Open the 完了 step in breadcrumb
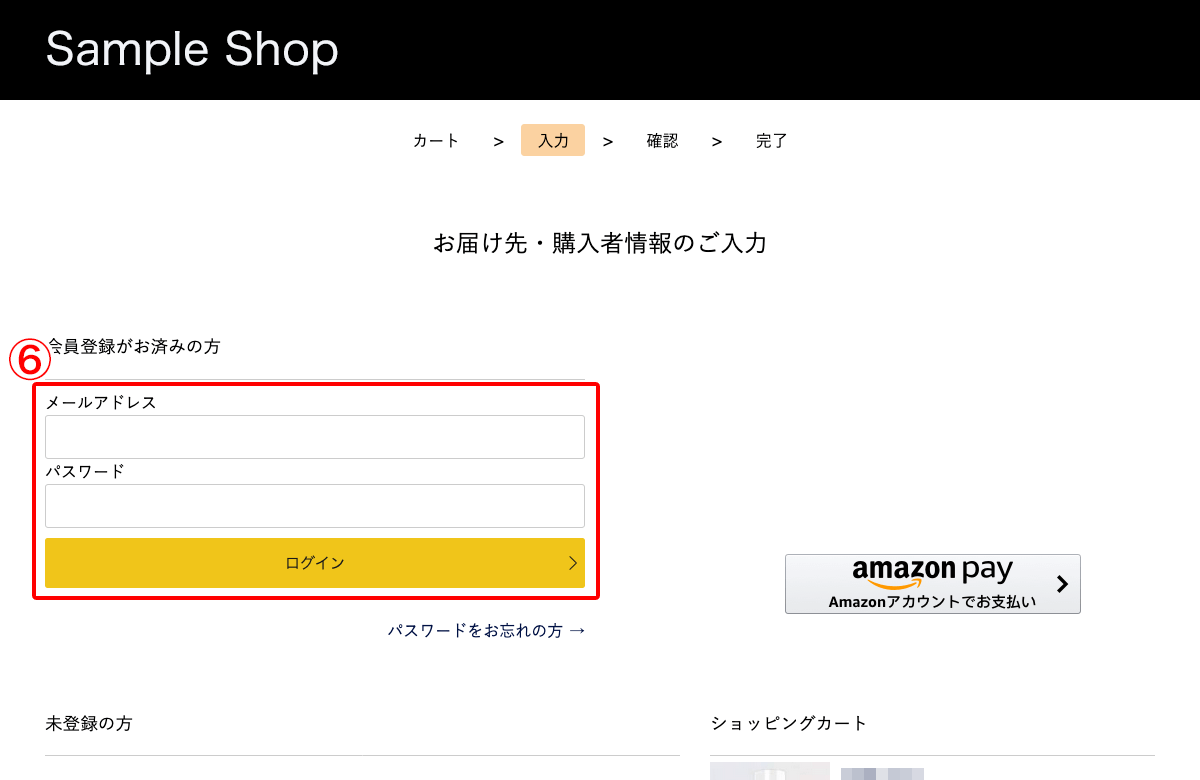Image resolution: width=1200 pixels, height=780 pixels. [x=771, y=141]
